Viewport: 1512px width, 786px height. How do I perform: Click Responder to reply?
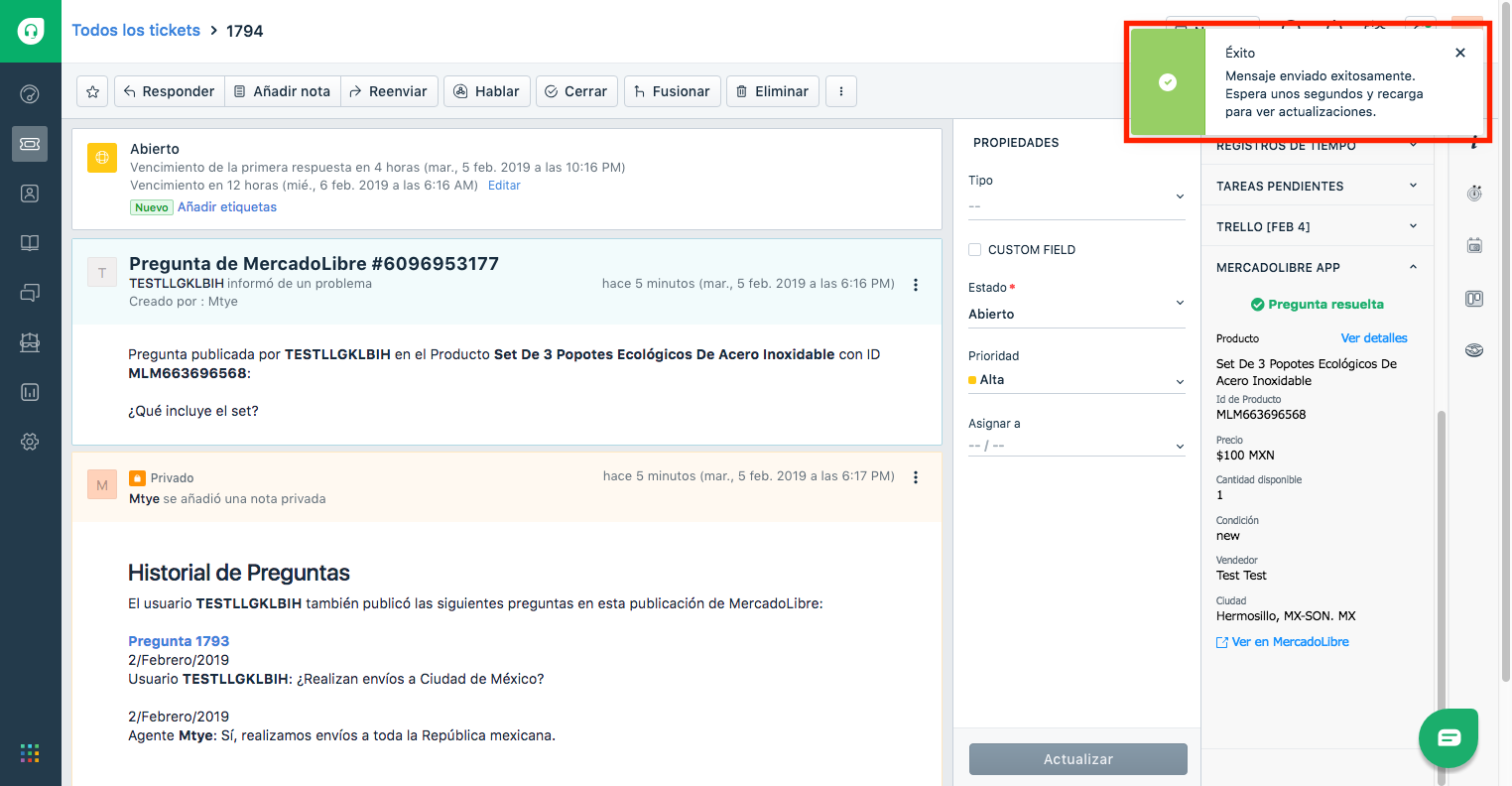(x=170, y=91)
